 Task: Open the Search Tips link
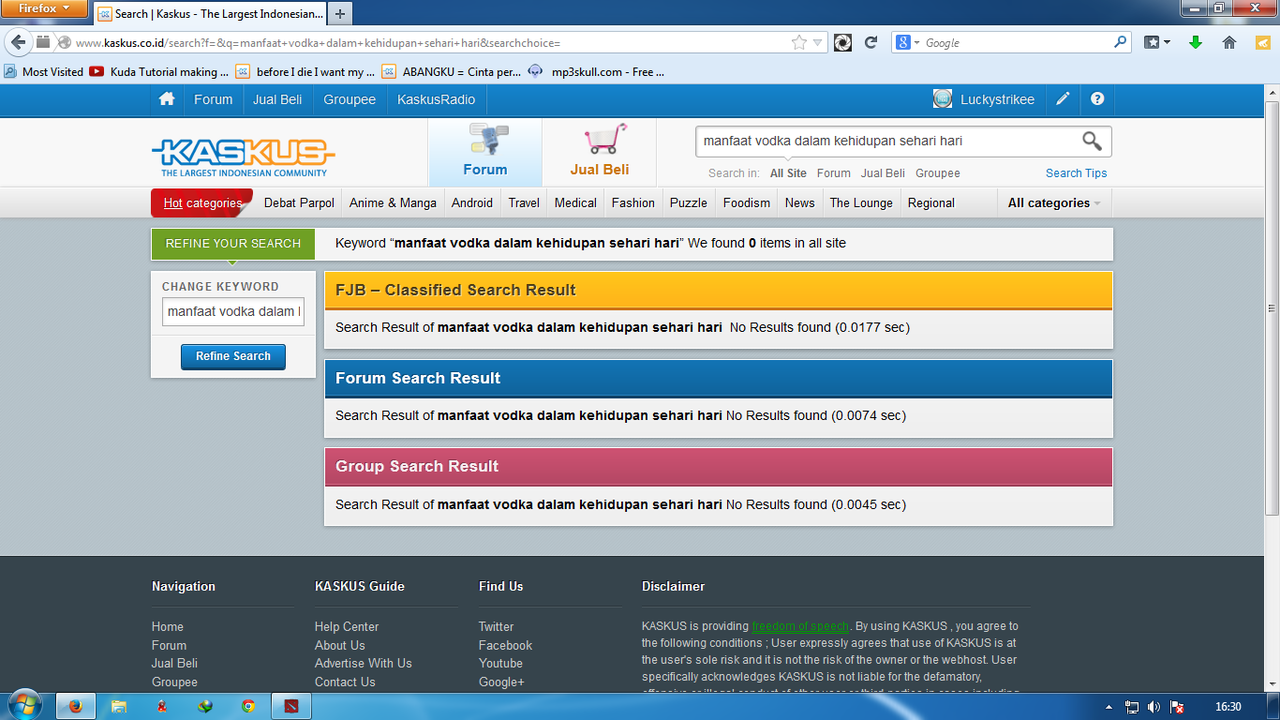tap(1076, 173)
